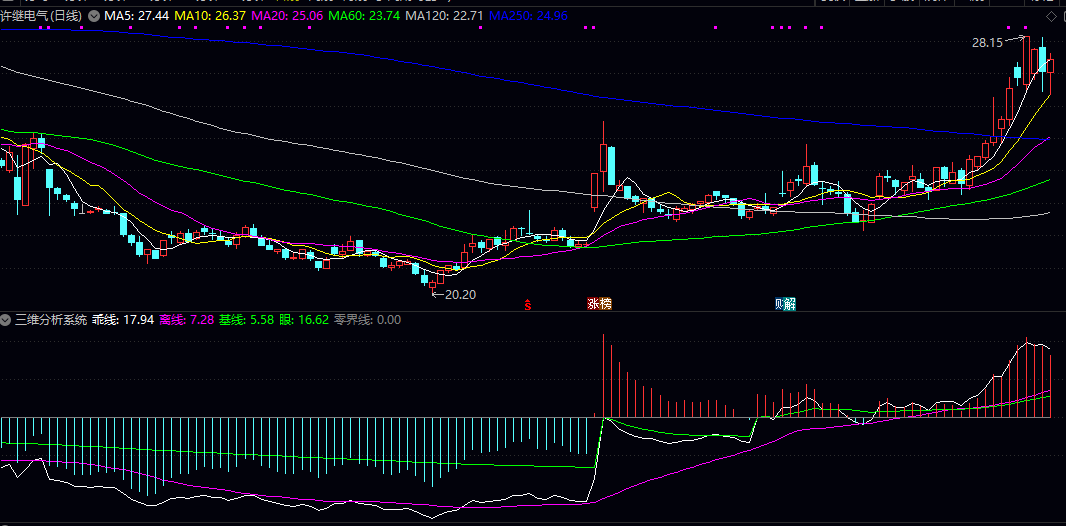Open the 财解 event marker

(x=786, y=304)
